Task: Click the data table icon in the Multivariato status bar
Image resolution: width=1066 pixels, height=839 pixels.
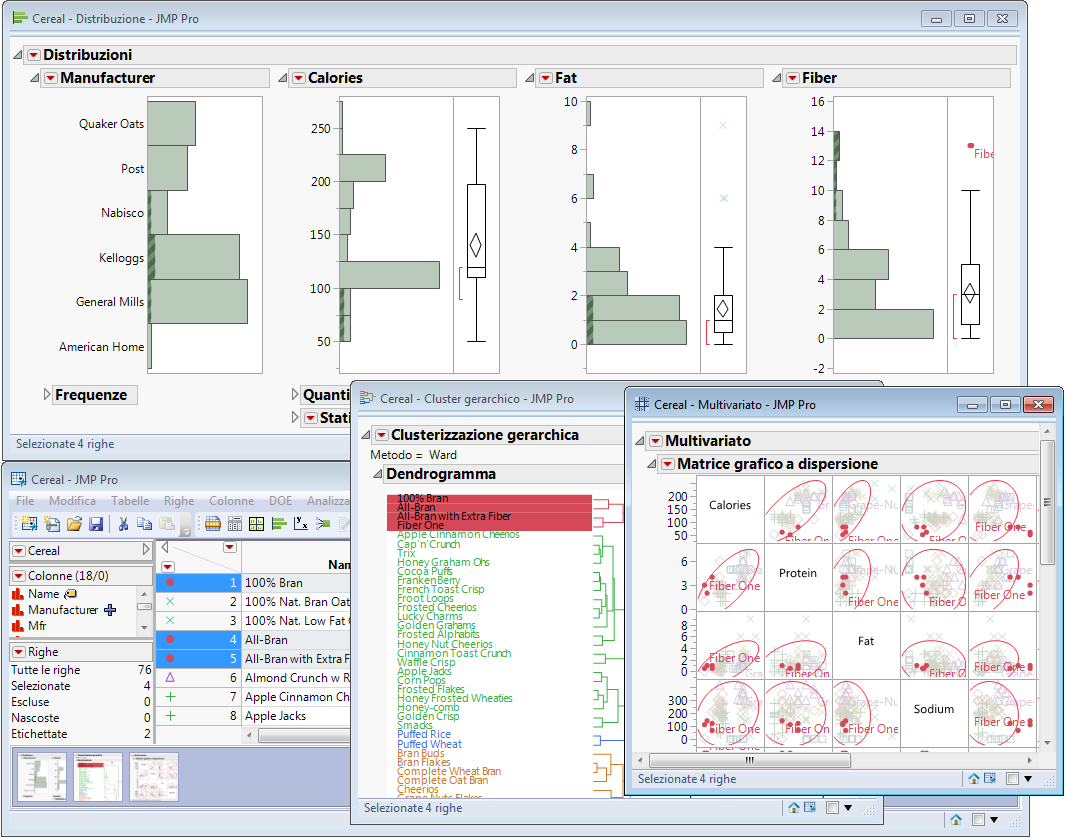Action: click(989, 778)
